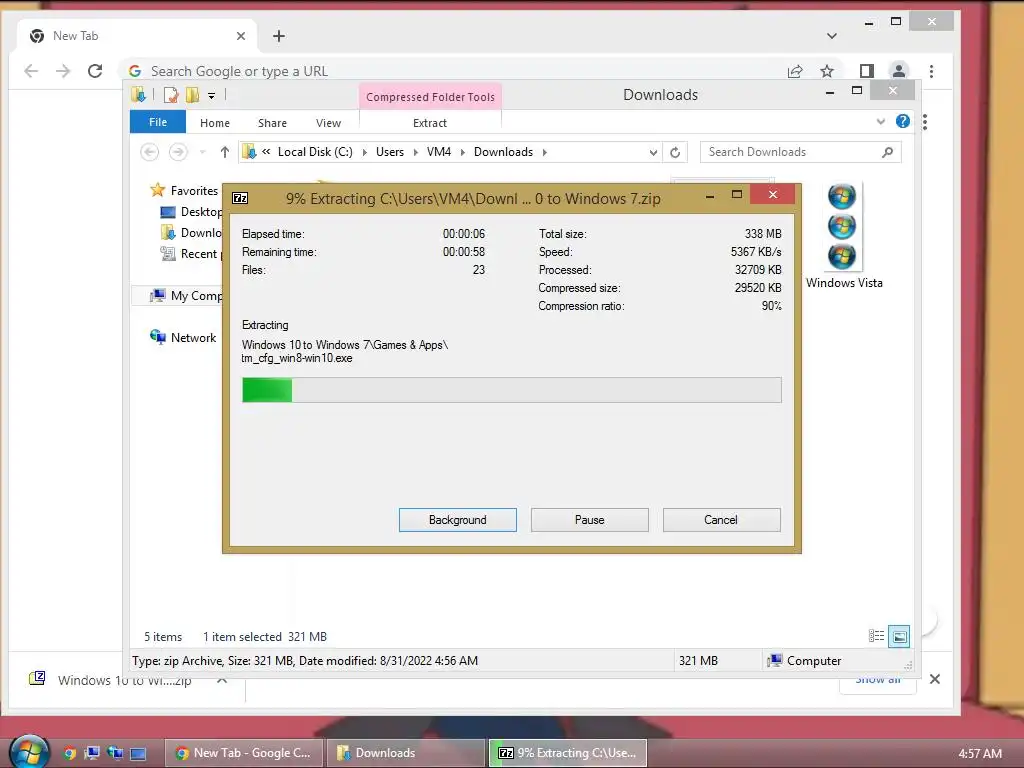The image size is (1024, 768).
Task: Switch to the Share ribbon tab
Action: 272,123
